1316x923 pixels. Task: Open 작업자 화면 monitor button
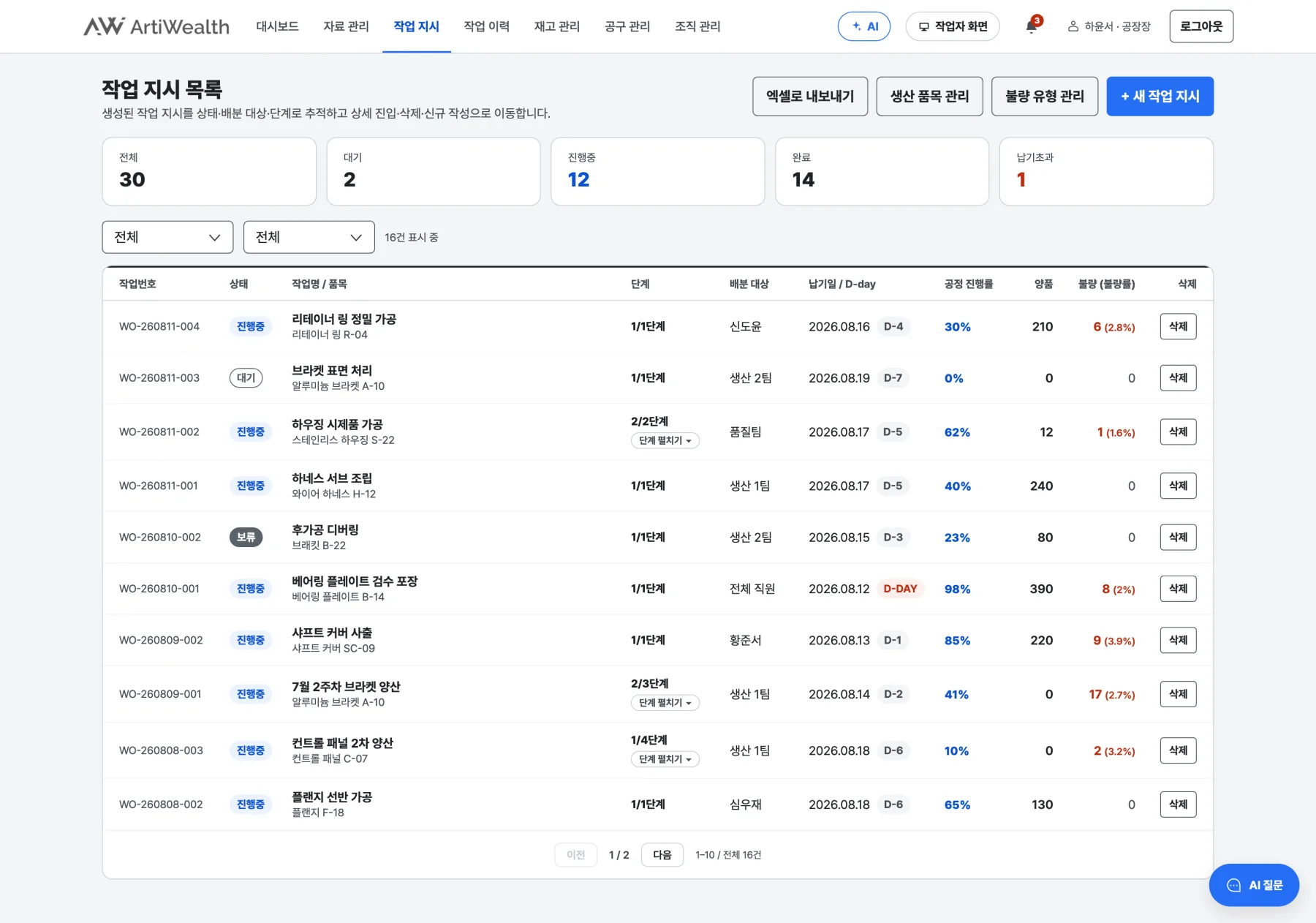click(953, 26)
